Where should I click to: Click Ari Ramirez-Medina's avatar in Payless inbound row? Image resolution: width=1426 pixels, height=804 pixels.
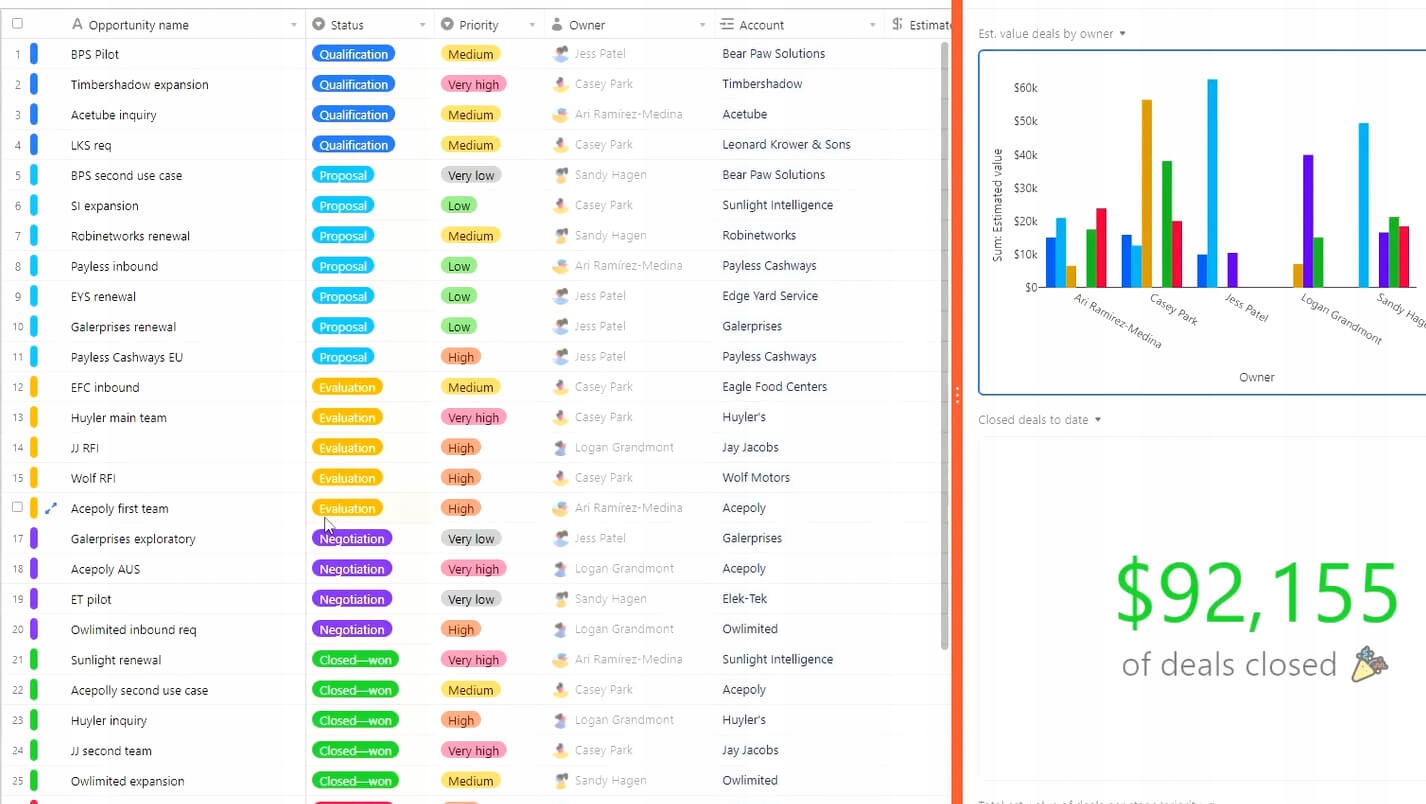(x=561, y=266)
